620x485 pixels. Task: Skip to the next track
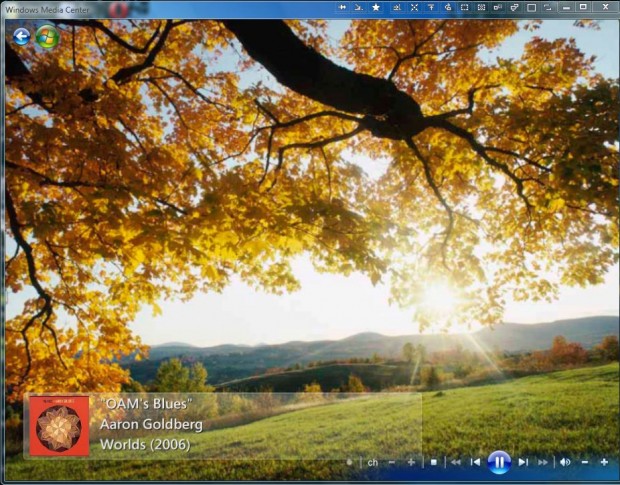tap(523, 462)
